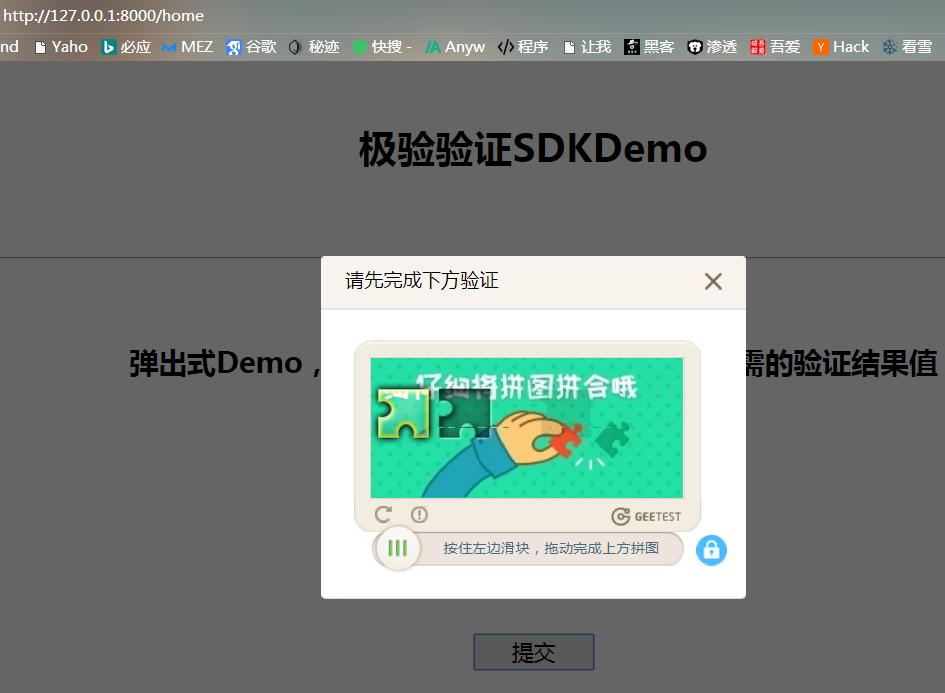Image resolution: width=945 pixels, height=693 pixels.
Task: Click the feedback exclamation icon
Action: [419, 515]
